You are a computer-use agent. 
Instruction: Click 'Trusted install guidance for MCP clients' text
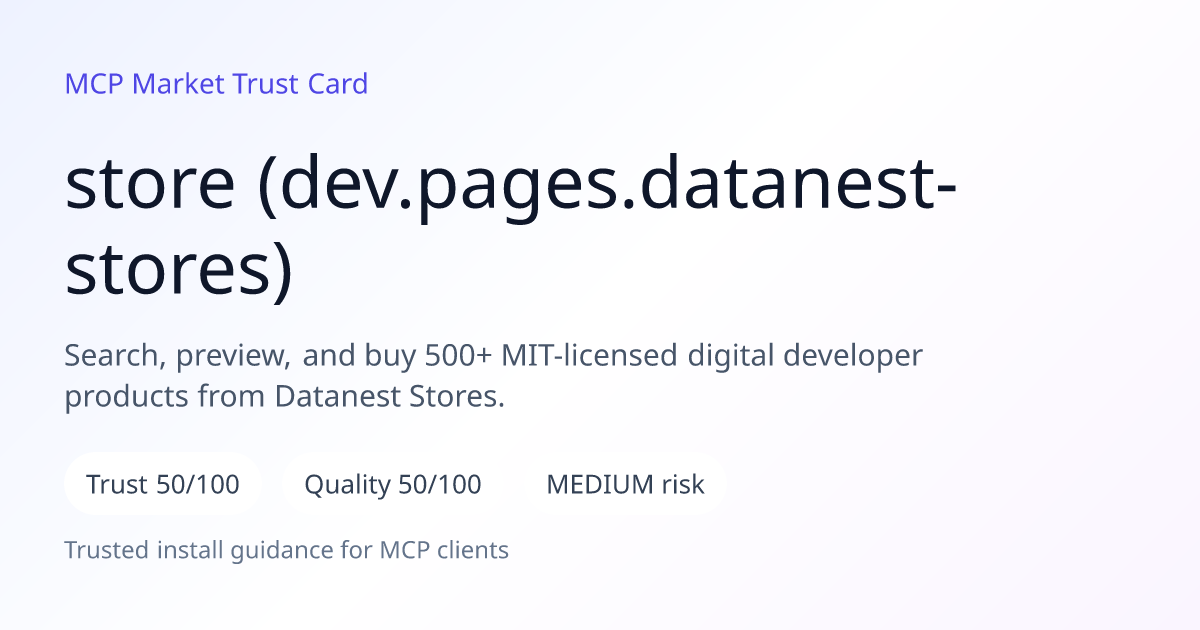(x=287, y=550)
